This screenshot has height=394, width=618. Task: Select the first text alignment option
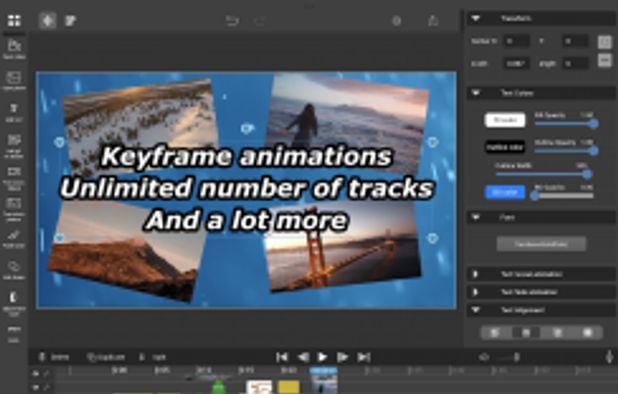pos(495,333)
